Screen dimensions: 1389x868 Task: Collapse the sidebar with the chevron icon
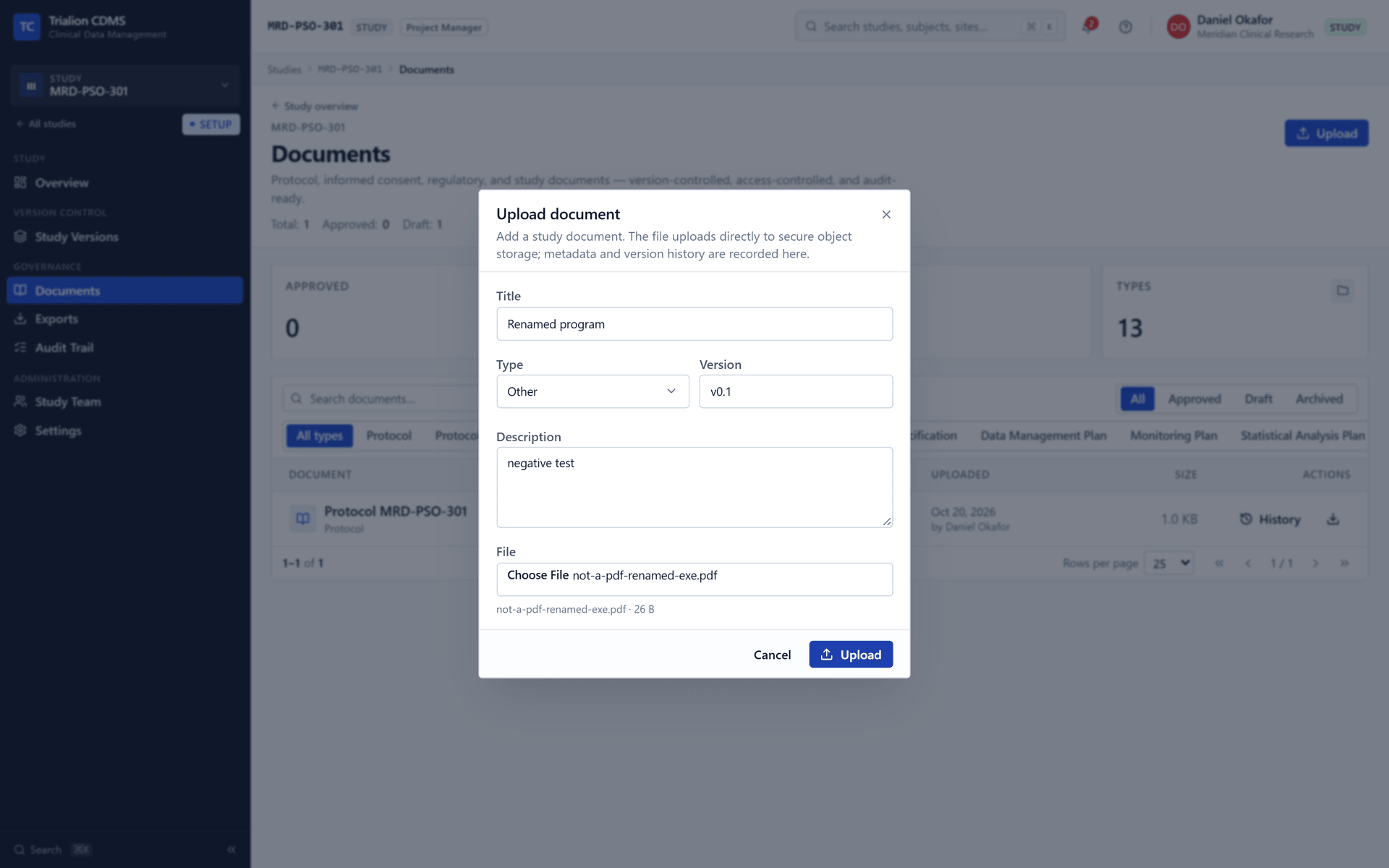pyautogui.click(x=231, y=849)
